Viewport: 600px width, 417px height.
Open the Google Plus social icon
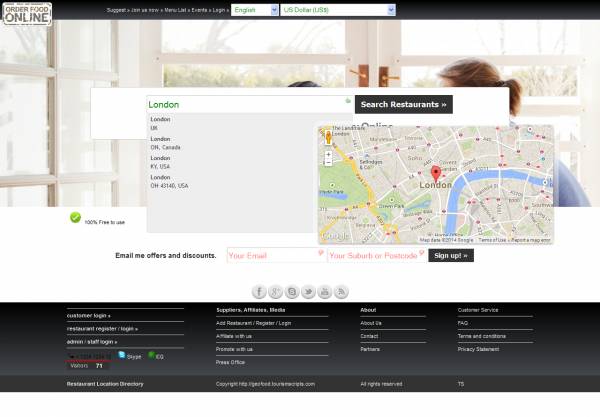pyautogui.click(x=275, y=291)
